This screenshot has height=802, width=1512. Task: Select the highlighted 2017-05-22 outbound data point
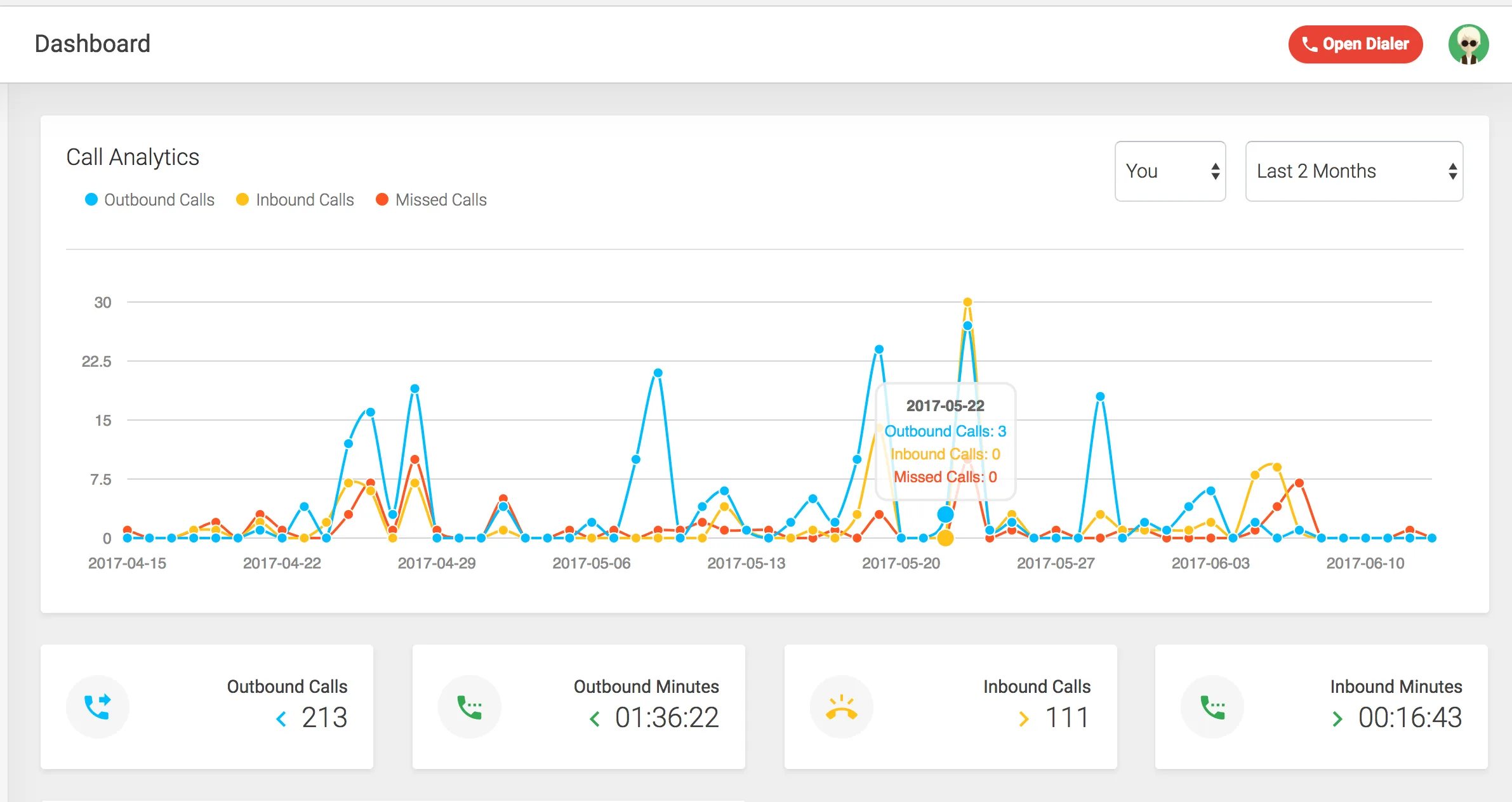click(x=945, y=514)
